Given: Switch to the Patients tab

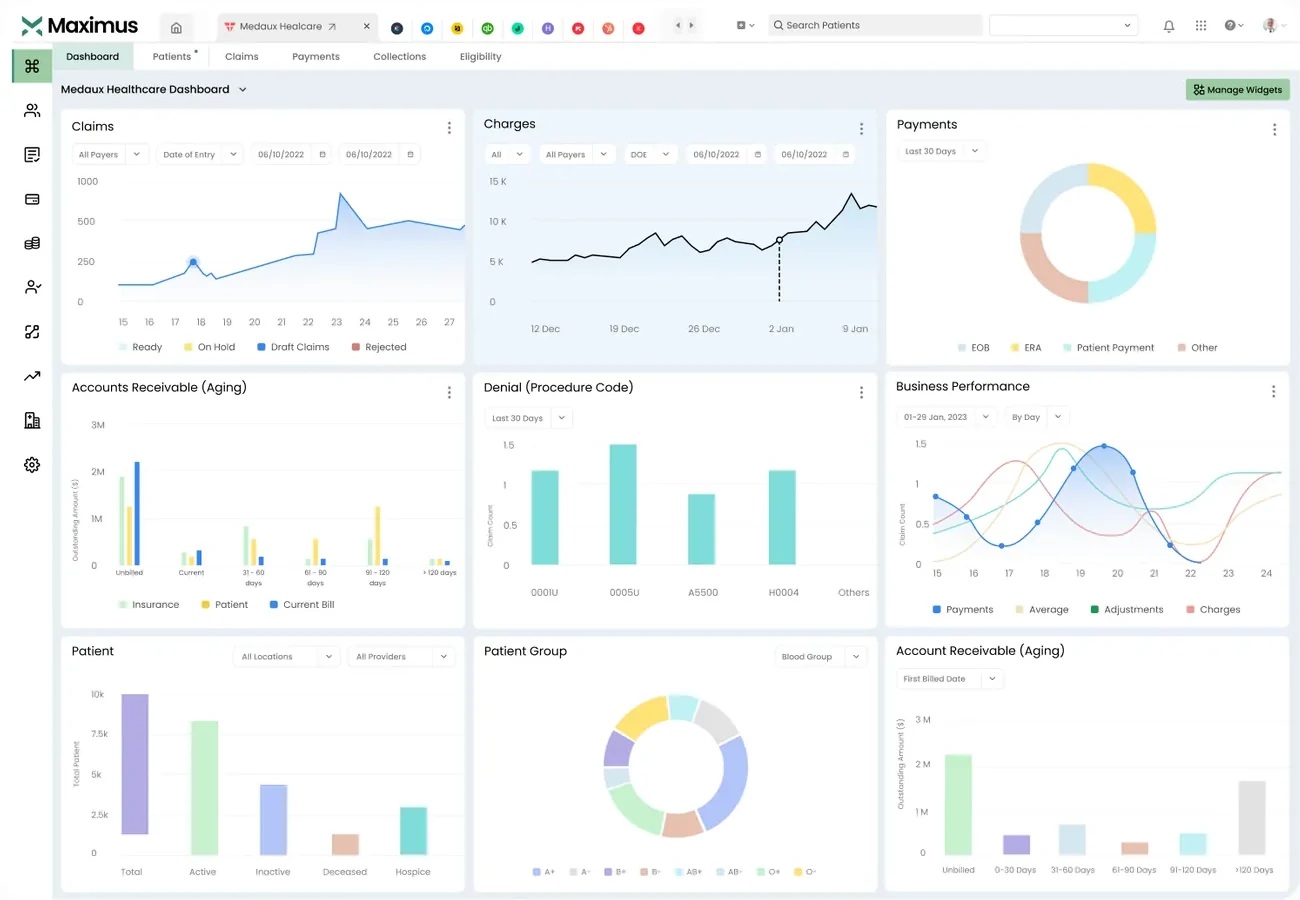Looking at the screenshot, I should (x=172, y=57).
